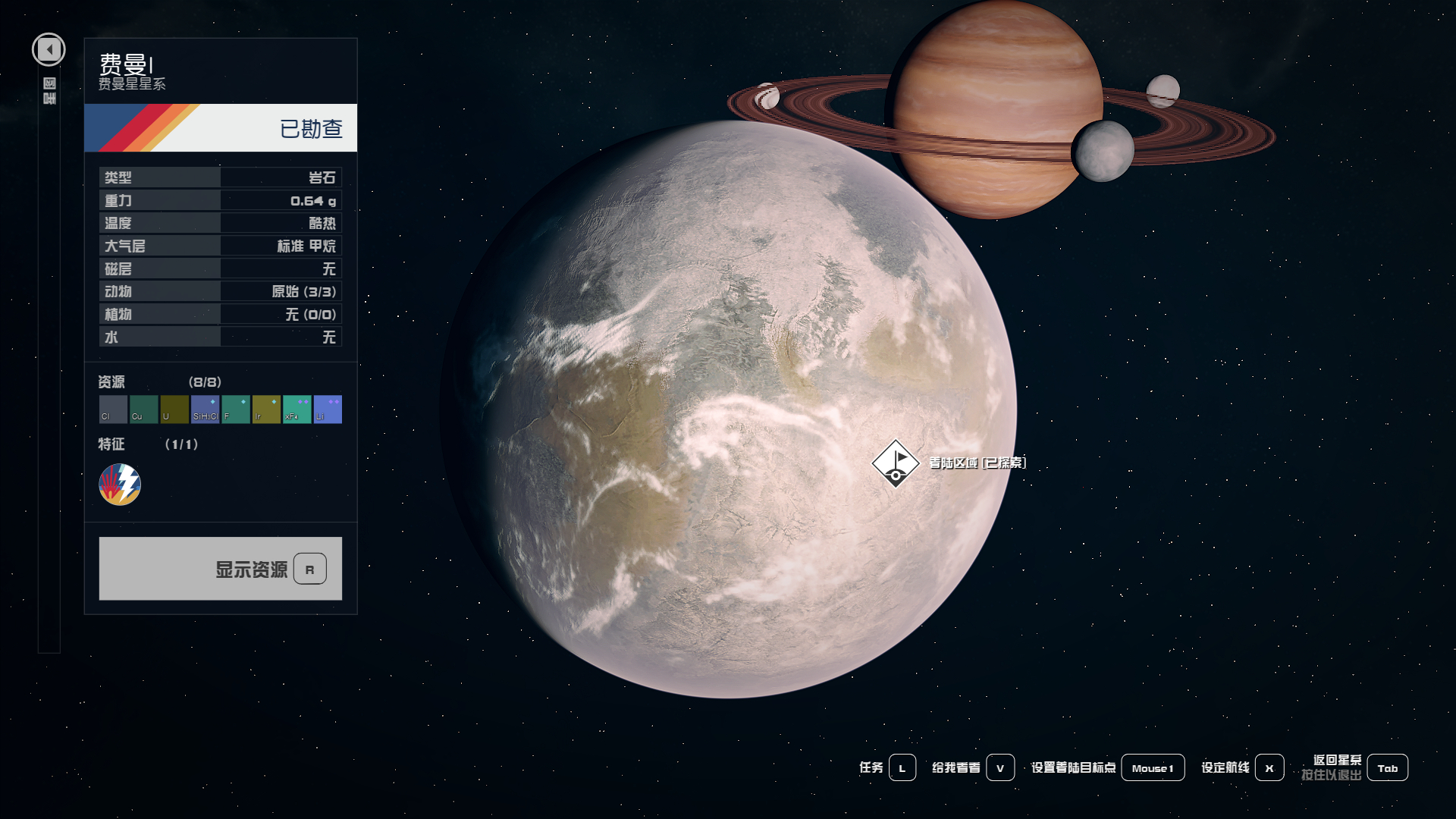
Task: Click the 水 water row
Action: click(221, 337)
